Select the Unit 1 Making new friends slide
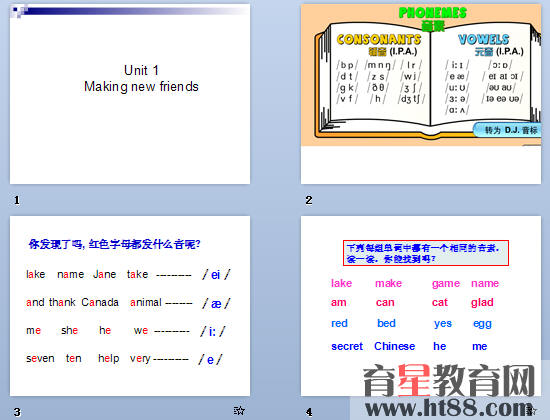 pos(130,94)
